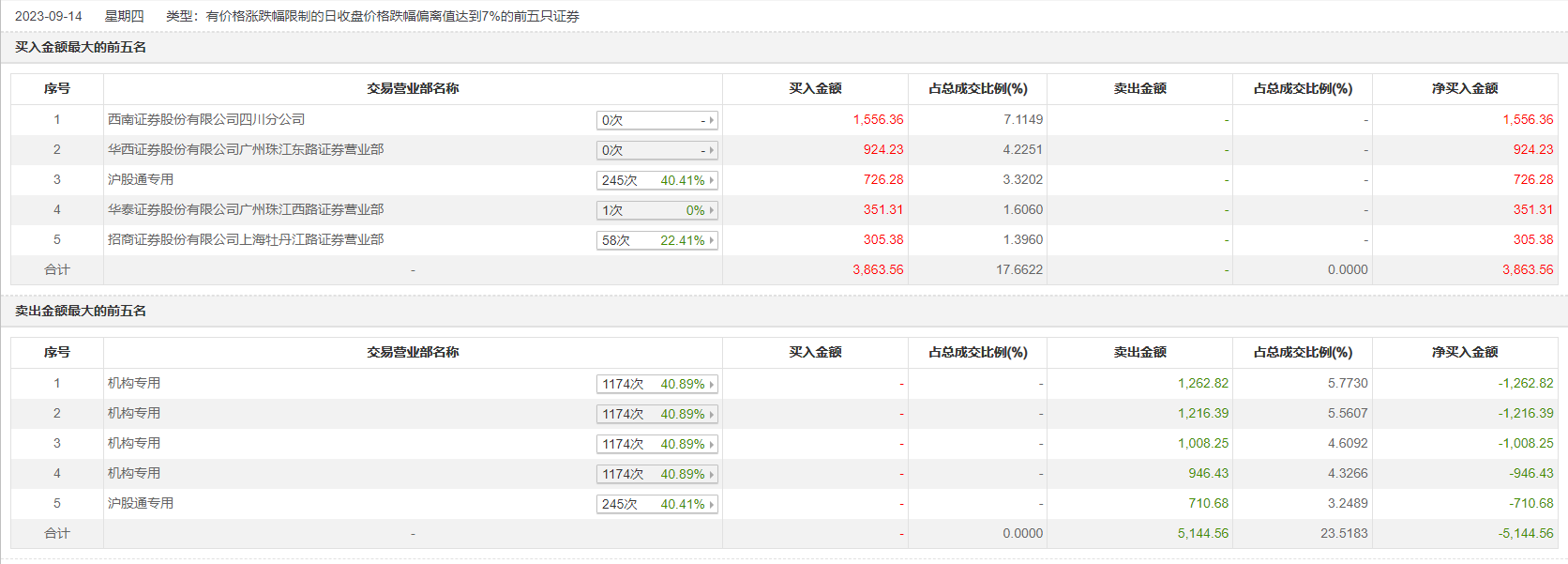Expand 245次 40.41% box in sellers table
Screen dimensions: 1568x564
click(x=656, y=504)
